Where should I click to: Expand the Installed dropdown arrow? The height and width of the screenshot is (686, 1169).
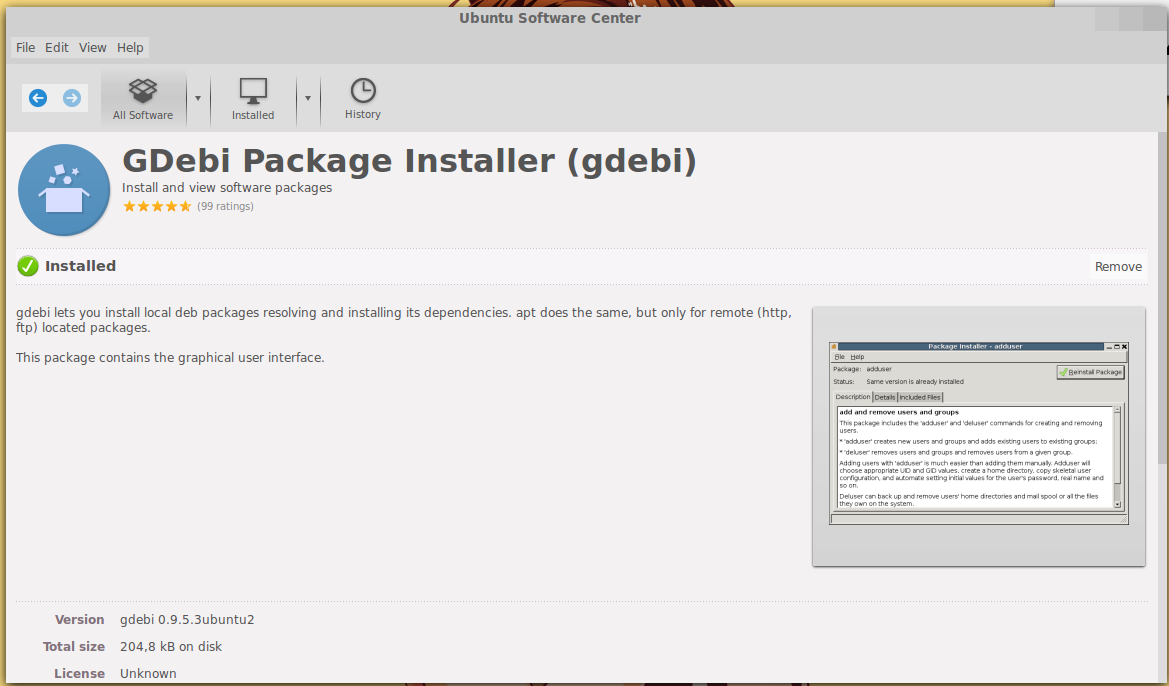coord(308,99)
